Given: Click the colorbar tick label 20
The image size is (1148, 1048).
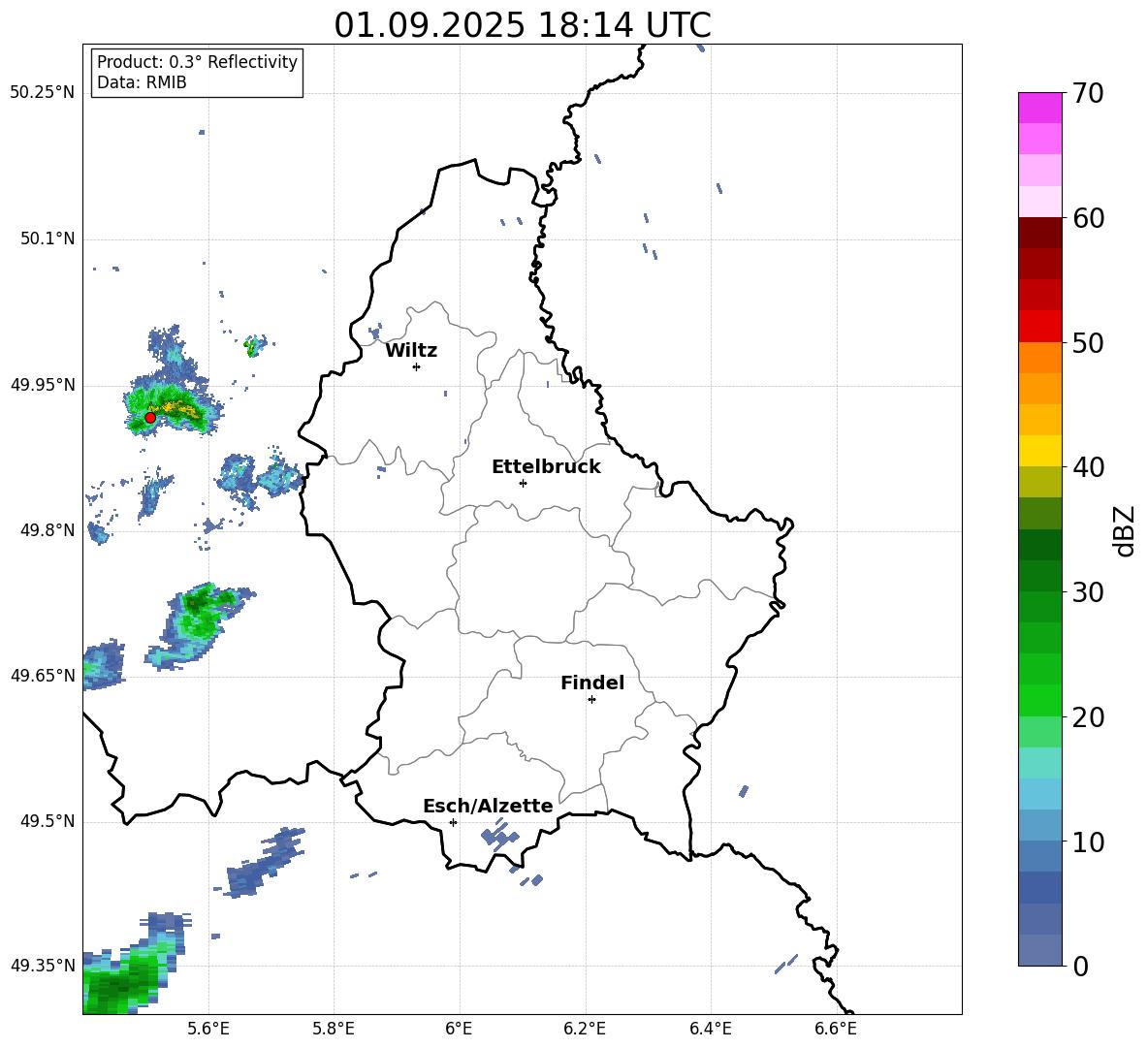Looking at the screenshot, I should point(1088,717).
